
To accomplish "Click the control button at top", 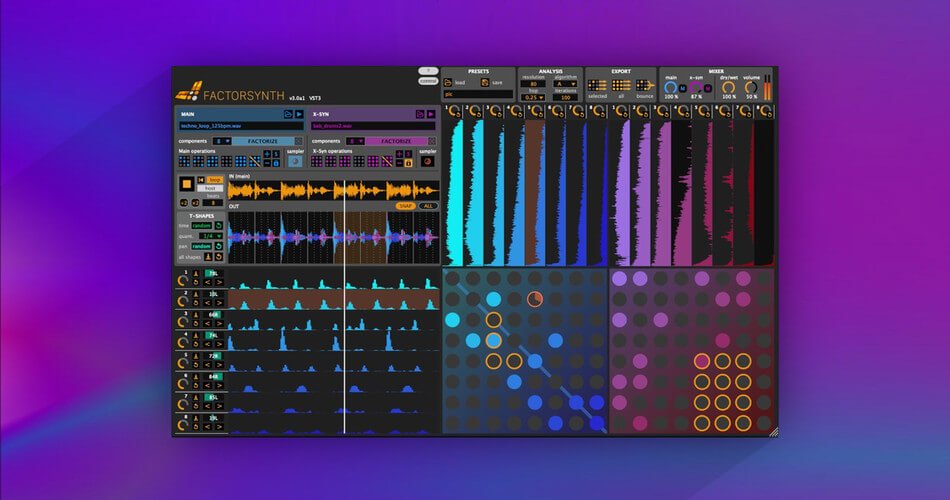I will click(428, 81).
